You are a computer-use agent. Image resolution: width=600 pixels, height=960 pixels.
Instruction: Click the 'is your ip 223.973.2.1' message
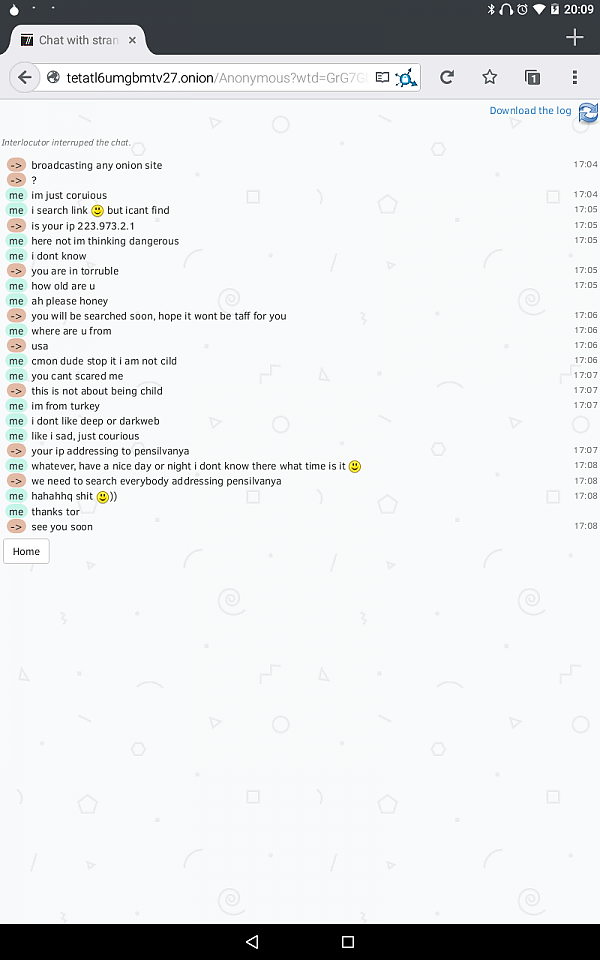coord(83,226)
